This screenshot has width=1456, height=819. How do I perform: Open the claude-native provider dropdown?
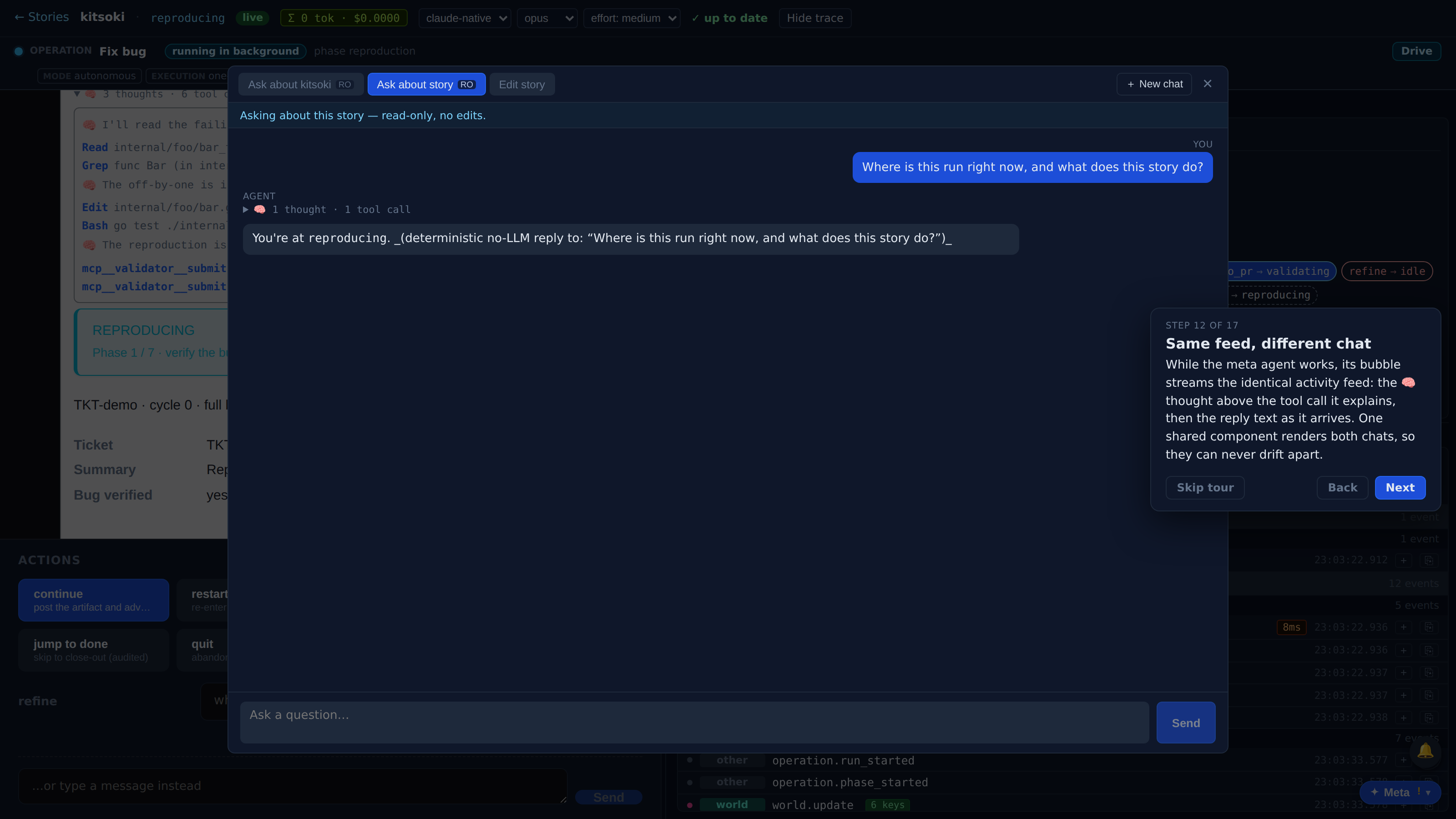465,18
